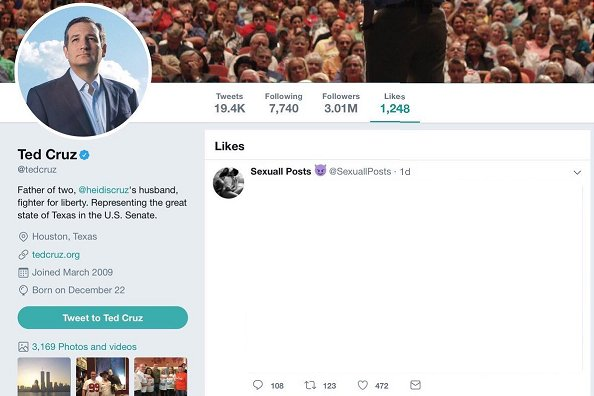The height and width of the screenshot is (396, 594).
Task: Click the large circular profile picture
Action: pyautogui.click(x=83, y=70)
